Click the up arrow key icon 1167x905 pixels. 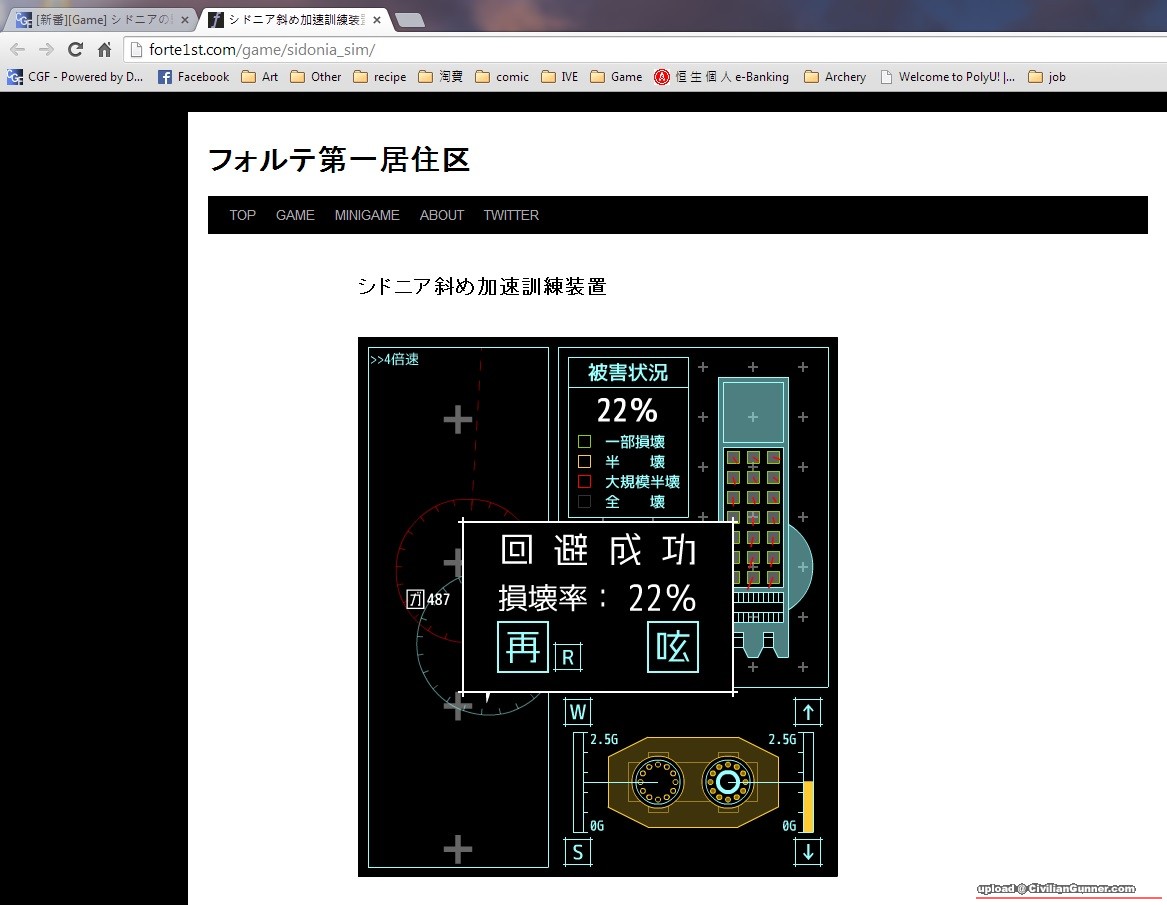tap(808, 712)
